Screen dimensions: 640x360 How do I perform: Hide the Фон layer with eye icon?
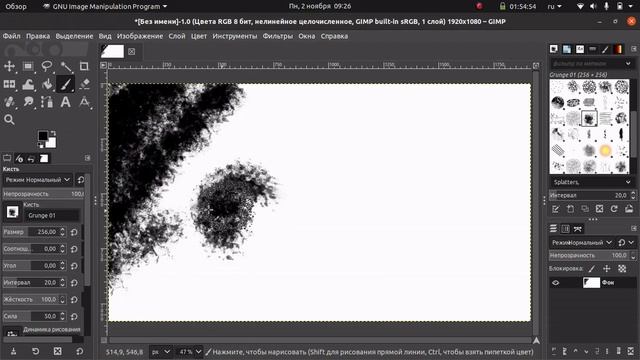click(556, 282)
